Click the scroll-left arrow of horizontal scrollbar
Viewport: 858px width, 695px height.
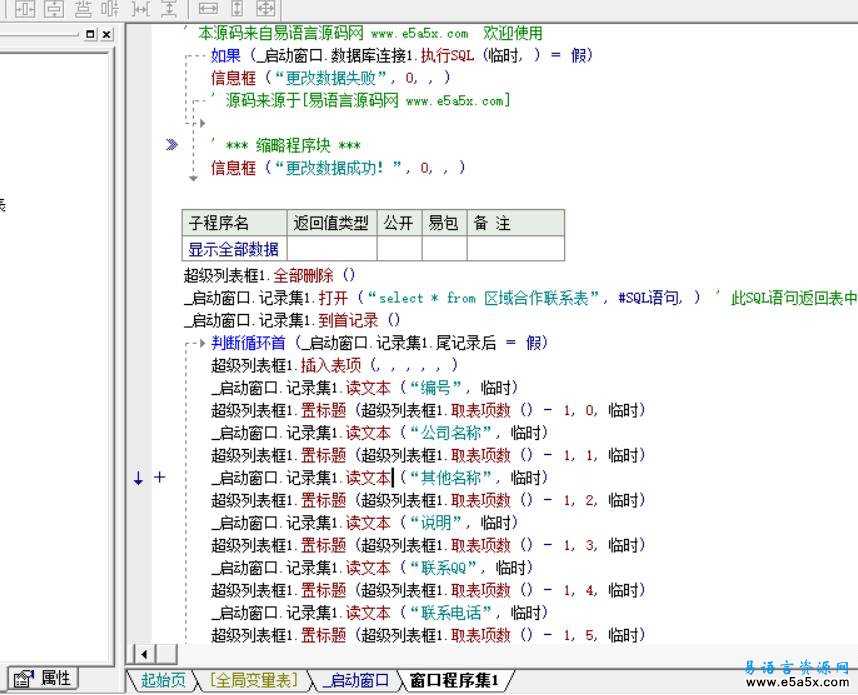pyautogui.click(x=144, y=654)
